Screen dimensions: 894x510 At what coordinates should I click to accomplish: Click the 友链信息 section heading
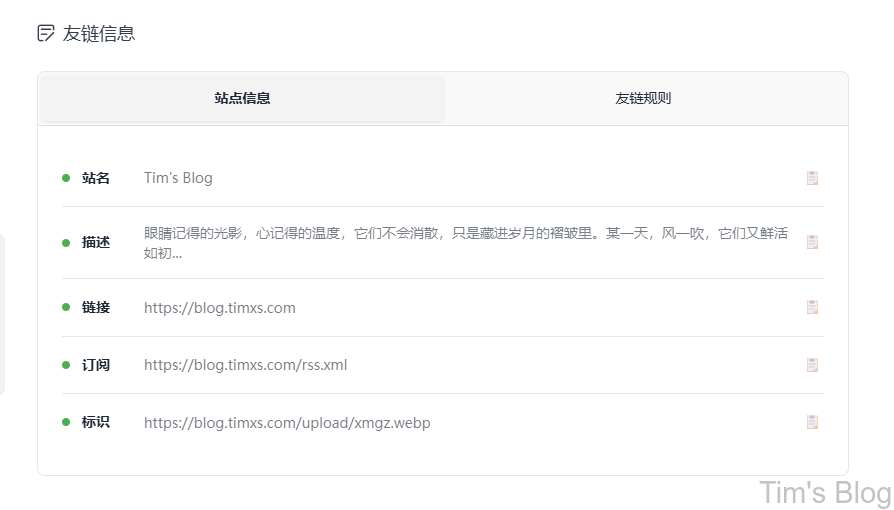click(99, 33)
